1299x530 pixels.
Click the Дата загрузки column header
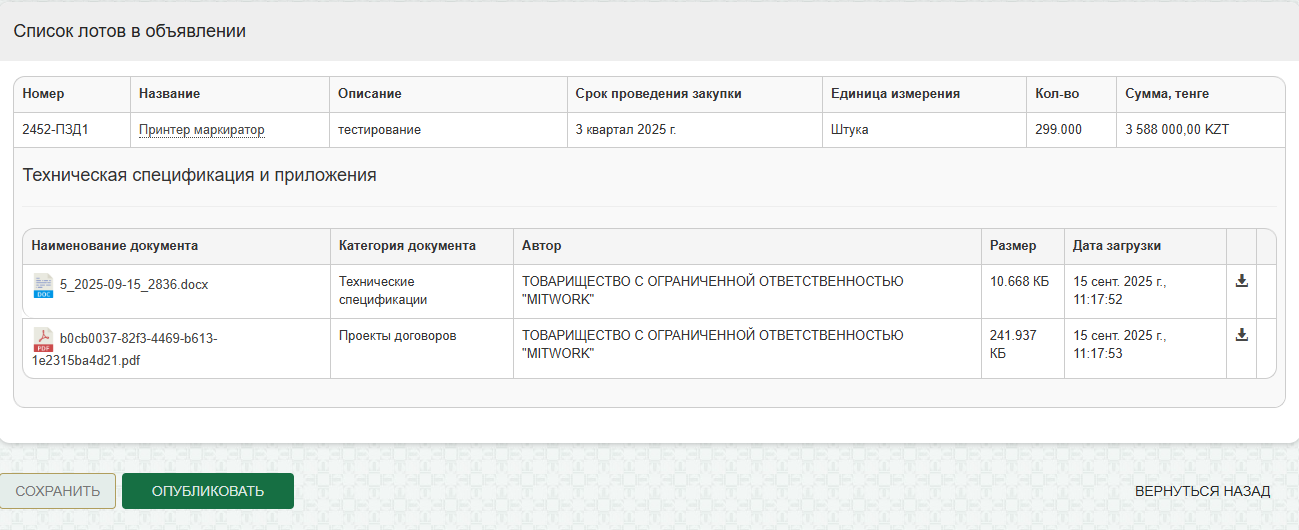pos(1116,246)
